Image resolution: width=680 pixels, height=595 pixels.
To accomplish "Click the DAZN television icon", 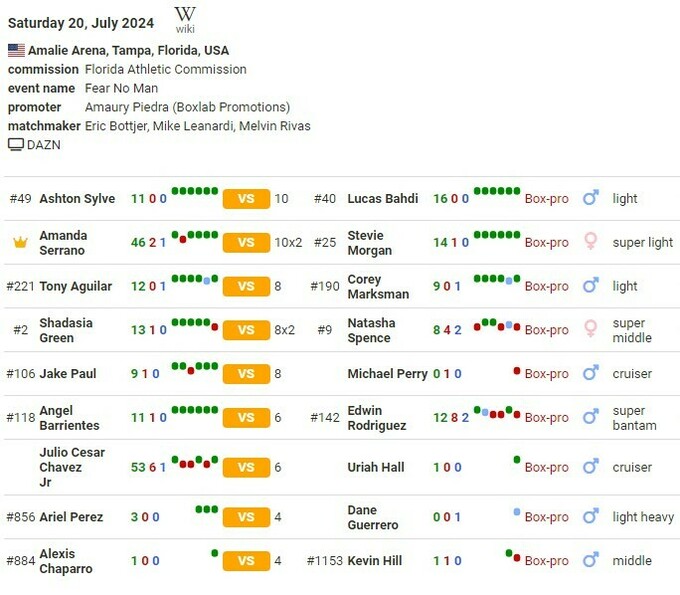I will click(x=16, y=145).
